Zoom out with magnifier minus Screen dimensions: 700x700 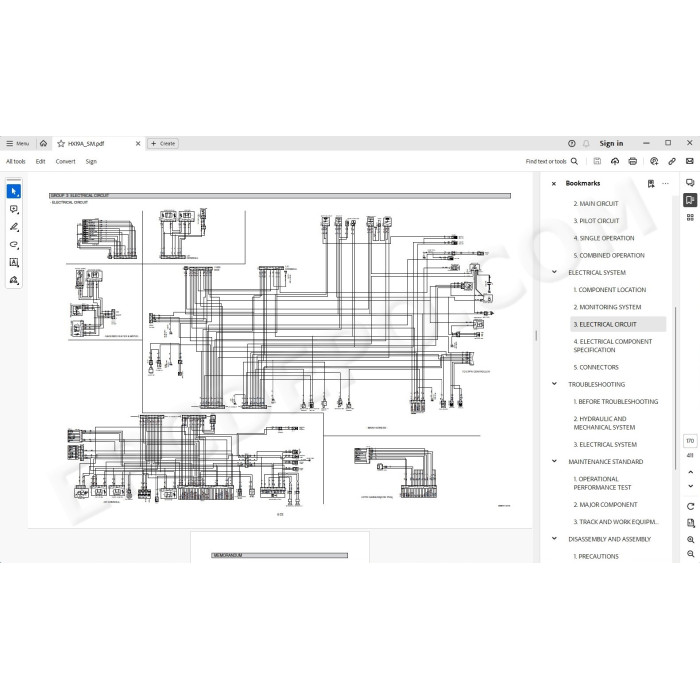click(690, 554)
